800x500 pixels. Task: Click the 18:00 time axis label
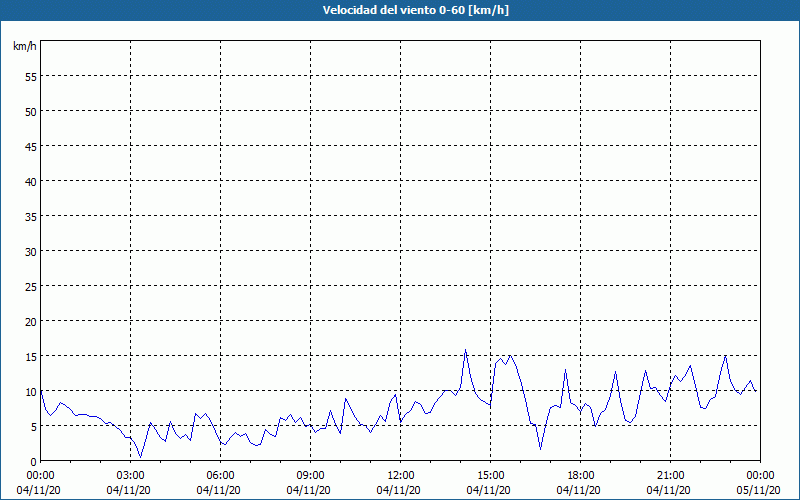(x=581, y=476)
